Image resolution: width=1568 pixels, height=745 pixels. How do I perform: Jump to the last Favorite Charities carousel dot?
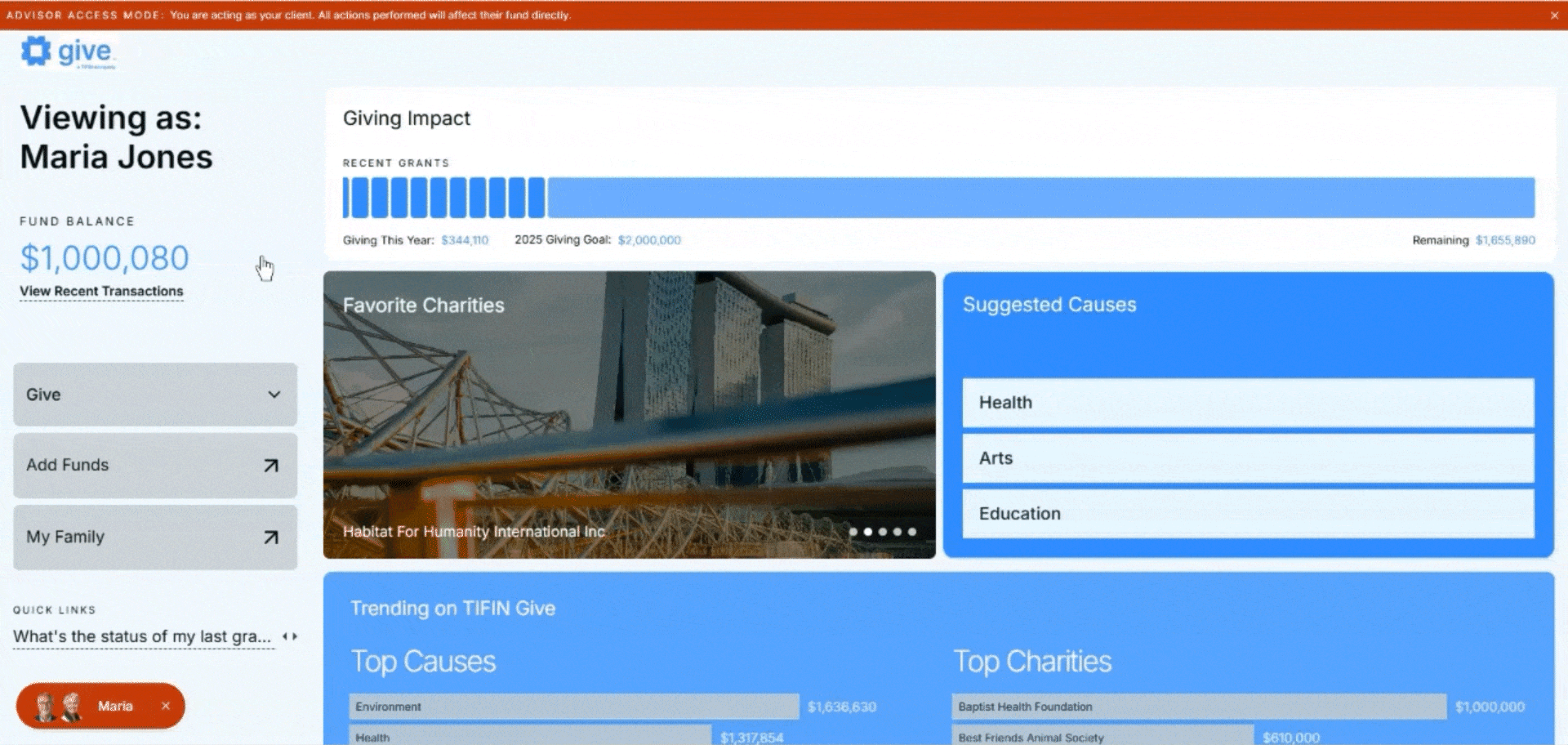(x=912, y=532)
